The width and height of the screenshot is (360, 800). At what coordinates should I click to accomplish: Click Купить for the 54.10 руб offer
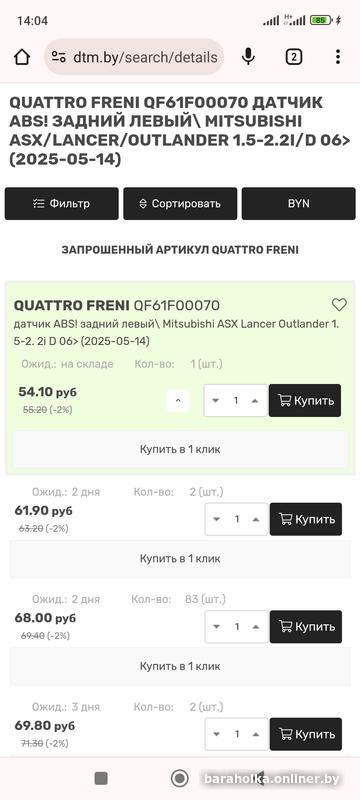point(305,401)
